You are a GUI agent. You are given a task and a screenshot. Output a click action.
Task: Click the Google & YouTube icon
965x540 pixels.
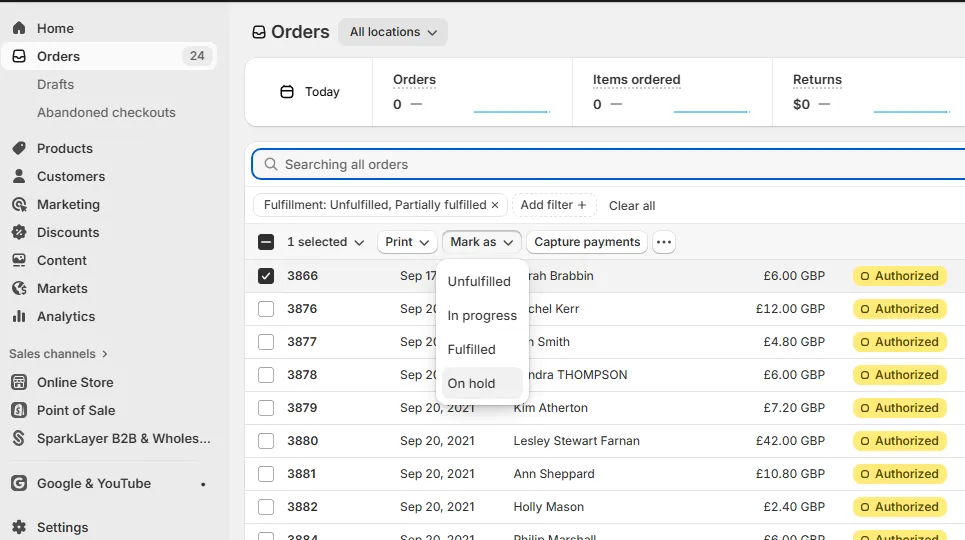[19, 483]
